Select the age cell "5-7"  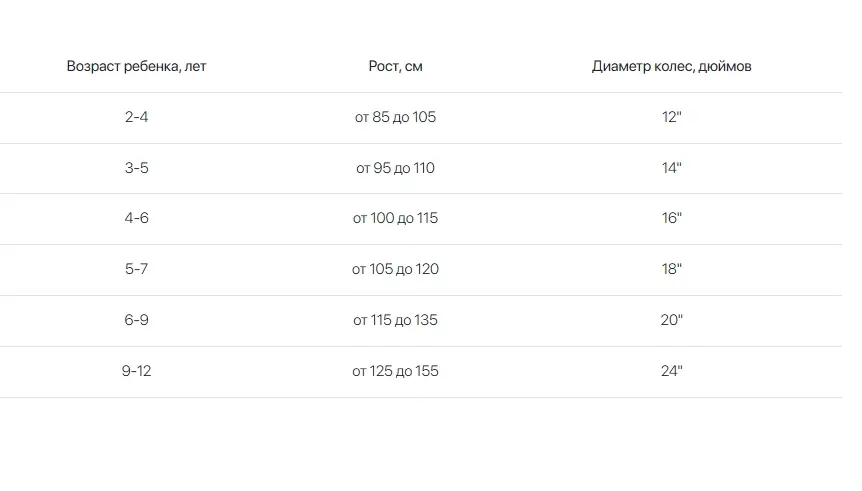[137, 269]
